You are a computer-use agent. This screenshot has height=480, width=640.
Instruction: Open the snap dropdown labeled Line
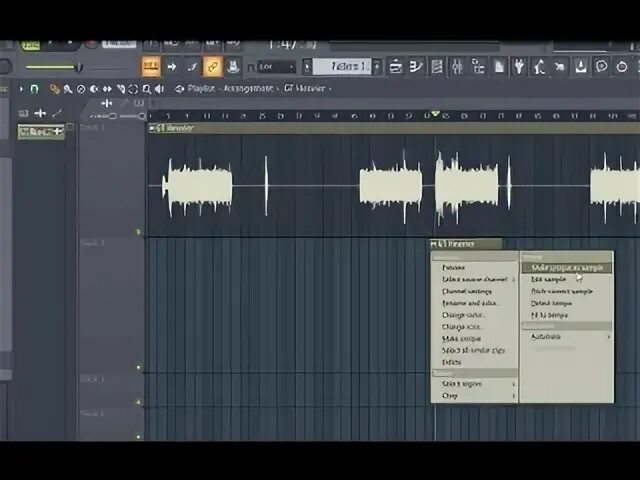click(276, 67)
